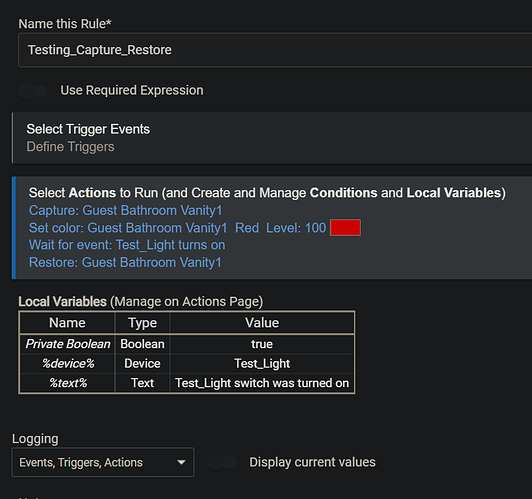
Task: Open the Set color Guest Bathroom Vanity1 action
Action: click(x=177, y=228)
